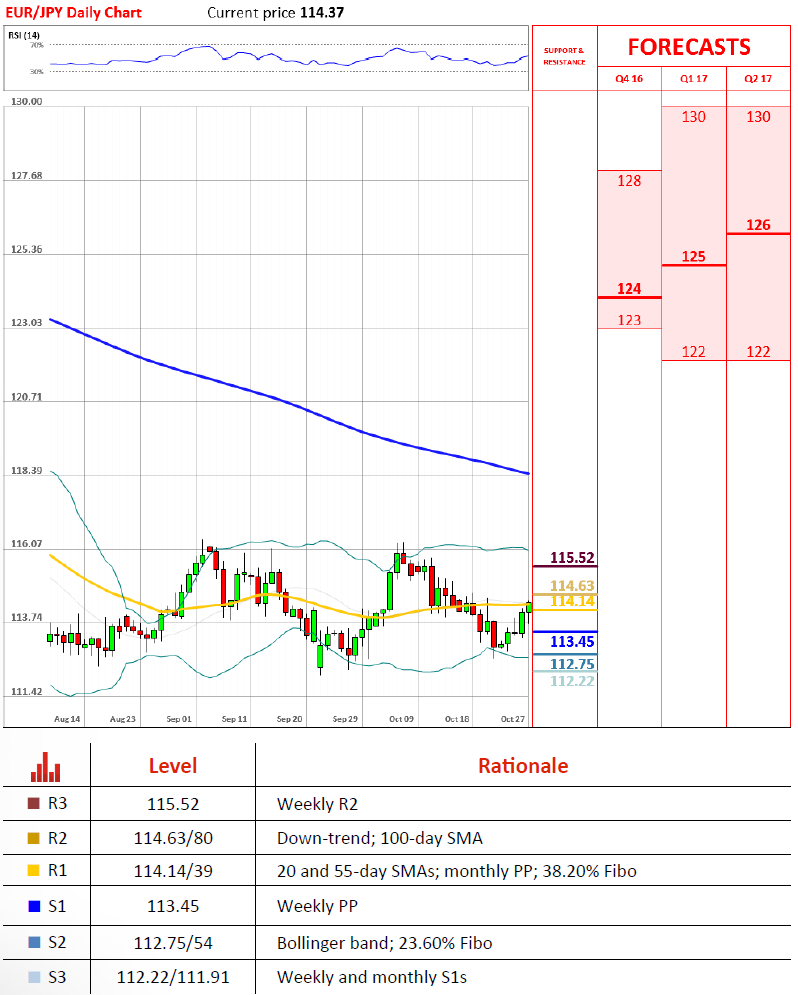Click the Weekly and monthly S1s rationale
This screenshot has width=798, height=995.
(x=372, y=977)
